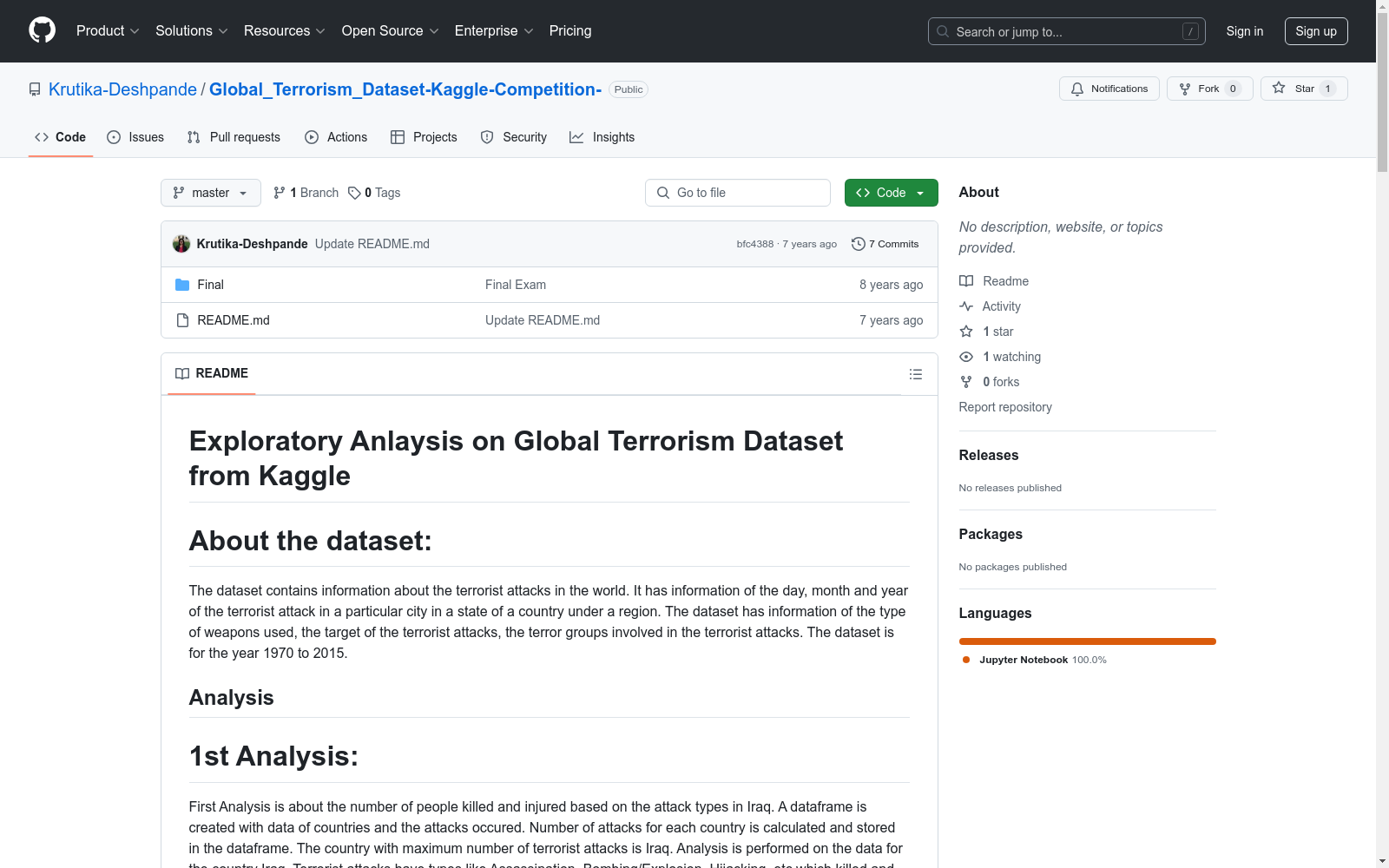Click the Update README.md message in README.md row
1389x868 pixels.
pyautogui.click(x=543, y=320)
